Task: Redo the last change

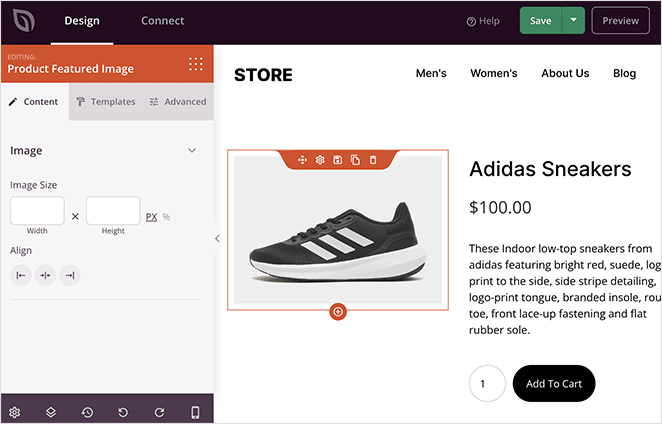Action: [x=159, y=412]
